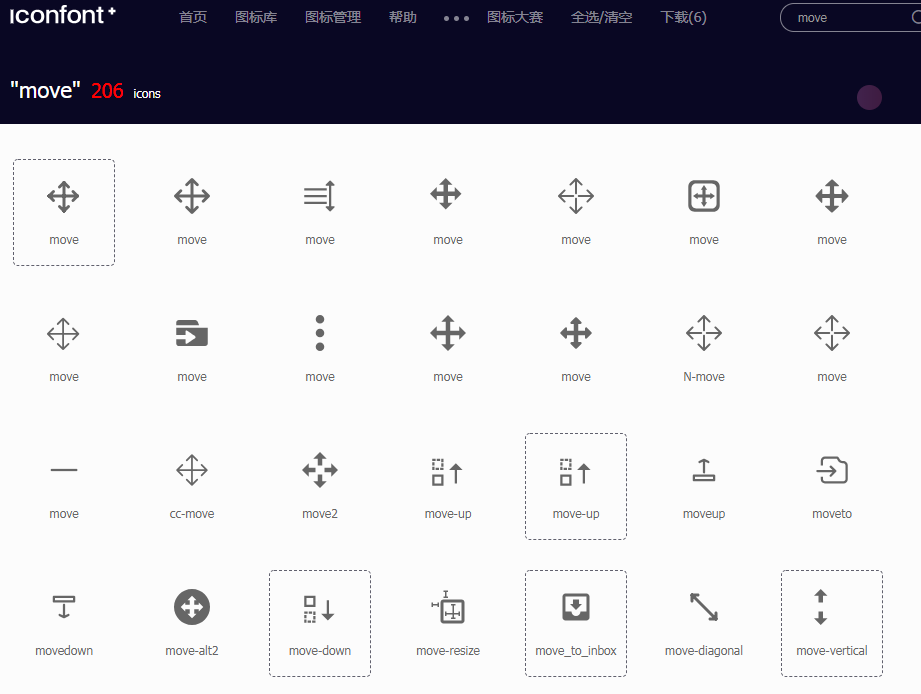Expand the three-dot more menu in navbar

click(x=456, y=18)
